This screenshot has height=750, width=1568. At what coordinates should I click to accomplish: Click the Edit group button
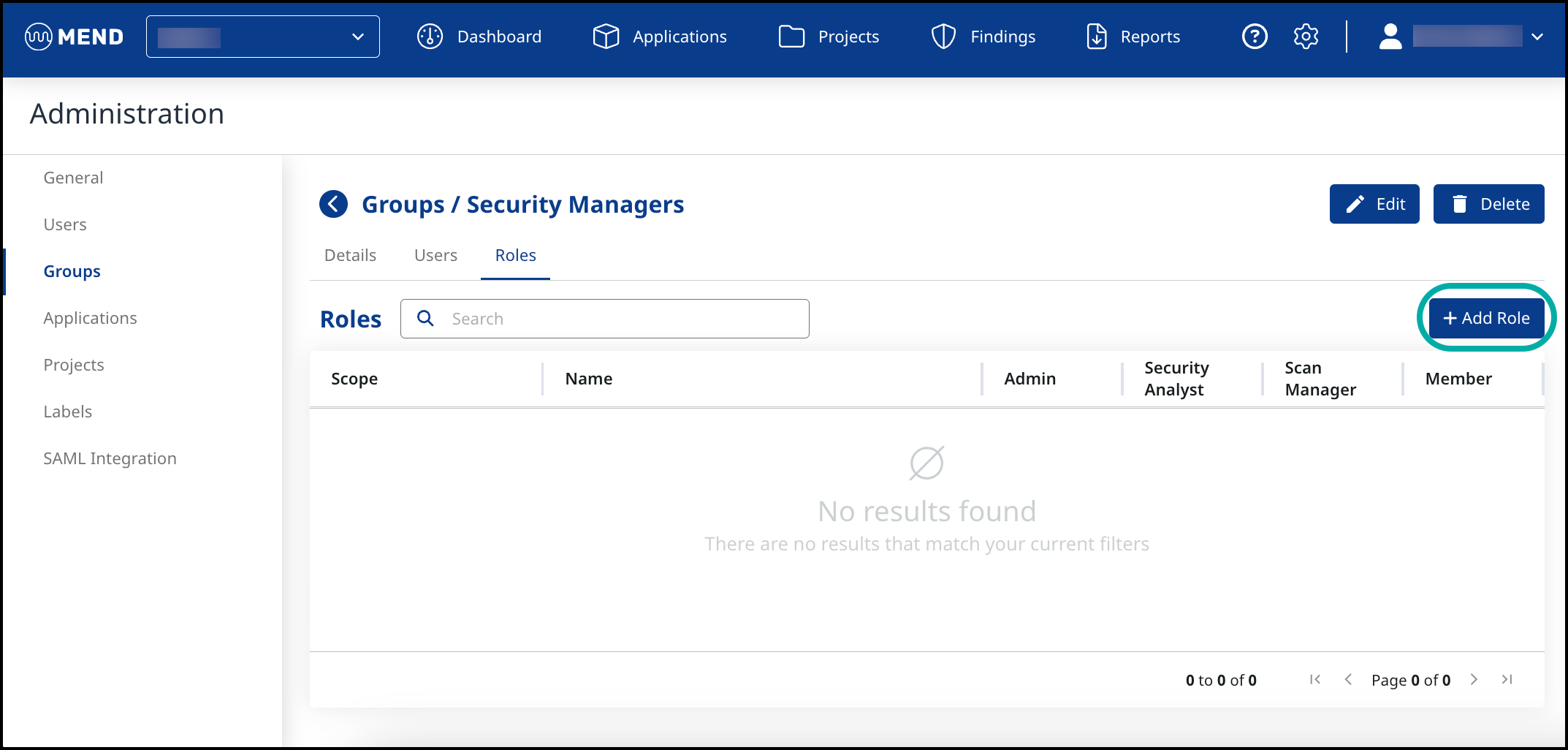[1374, 204]
